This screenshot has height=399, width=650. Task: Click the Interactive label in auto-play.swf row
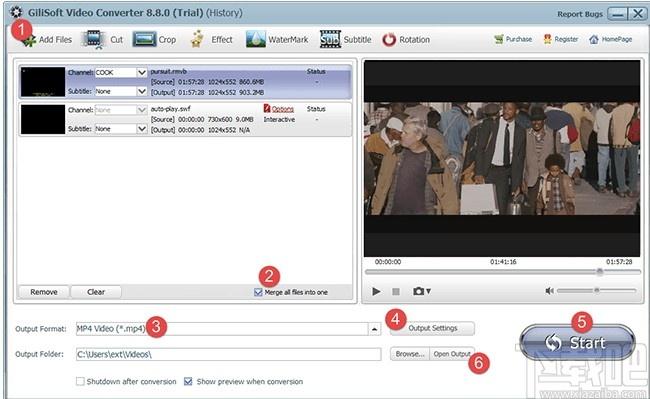coord(279,119)
